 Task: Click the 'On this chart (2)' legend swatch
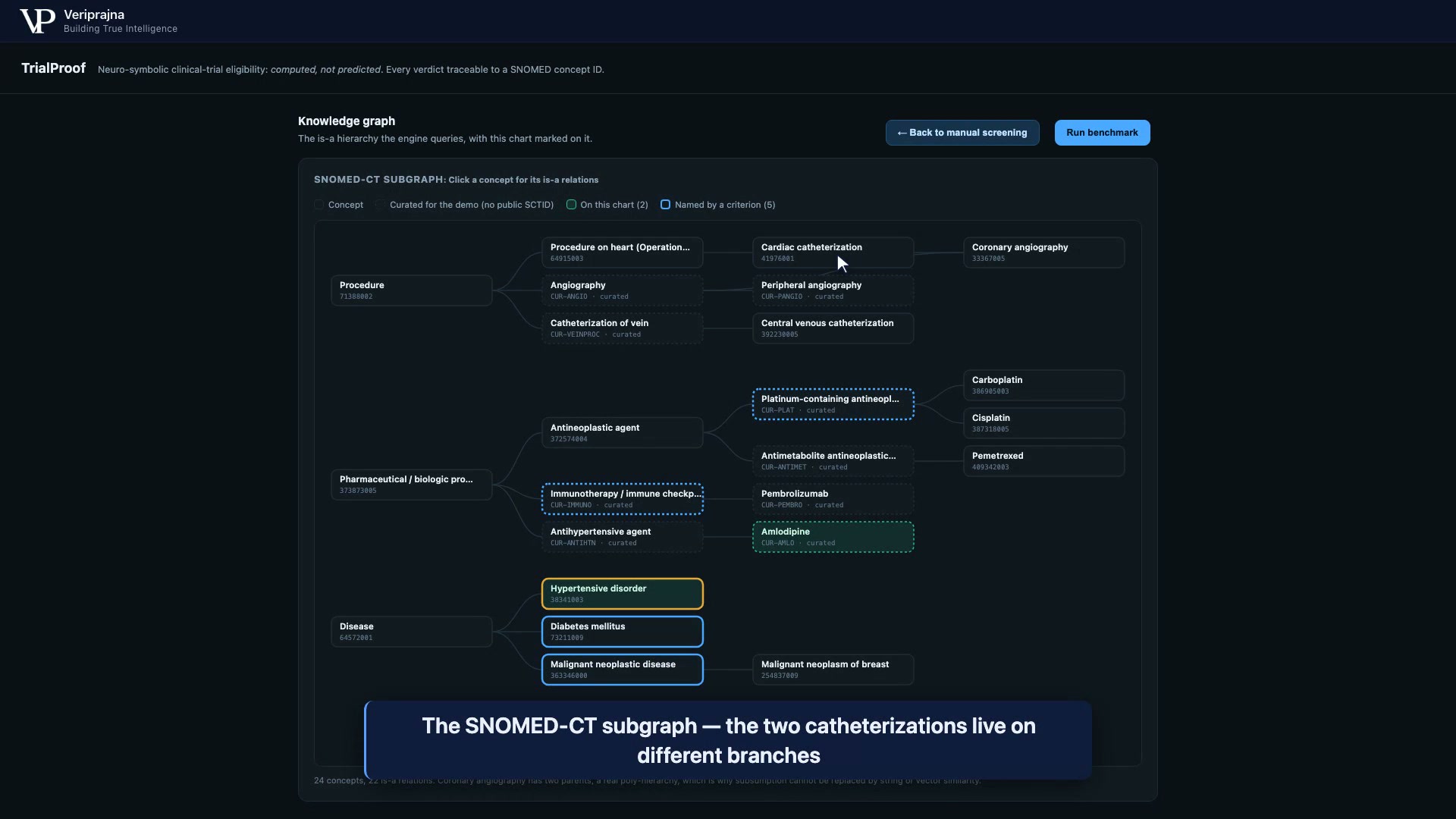pos(571,205)
